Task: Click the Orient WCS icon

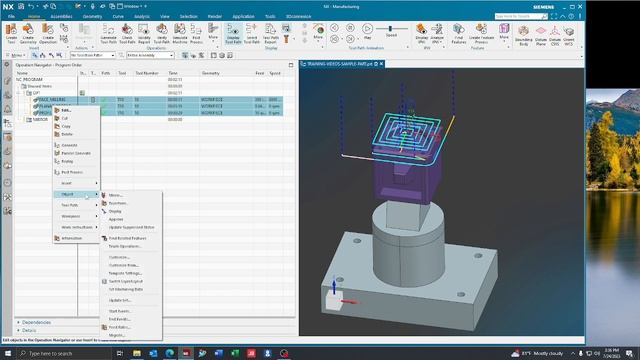Action: (x=569, y=35)
